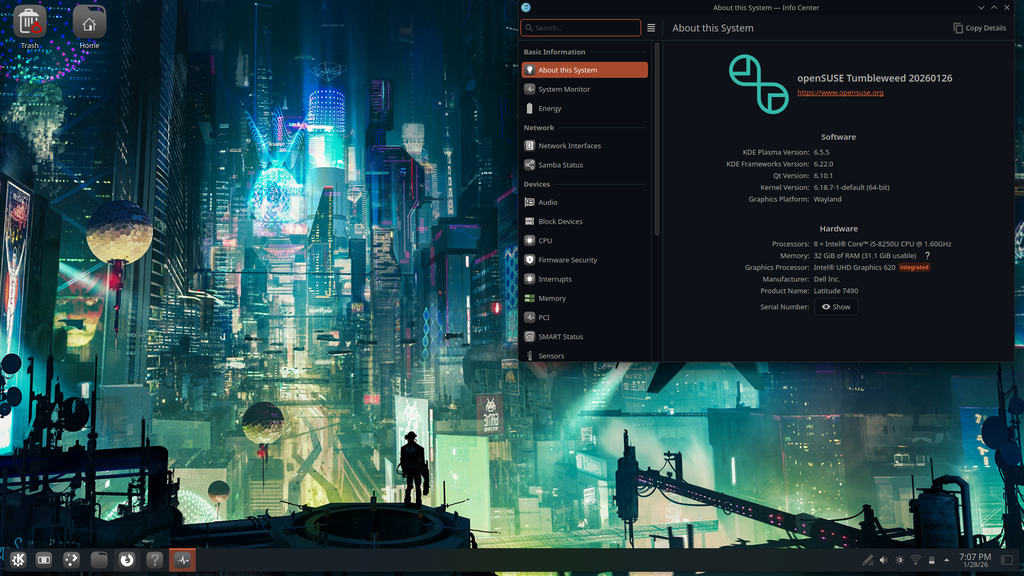The height and width of the screenshot is (576, 1024).
Task: Open the Wi-Fi networks tray icon
Action: pyautogui.click(x=916, y=560)
